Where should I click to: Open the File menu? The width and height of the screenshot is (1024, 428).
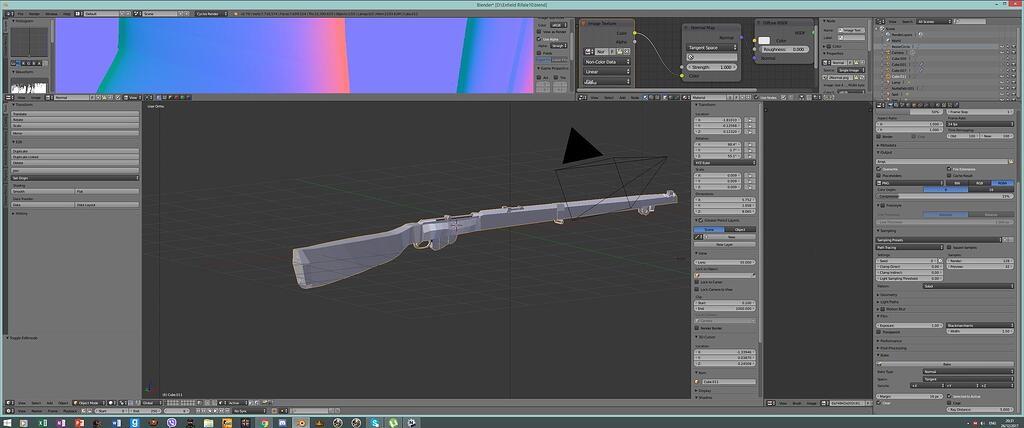click(x=20, y=13)
